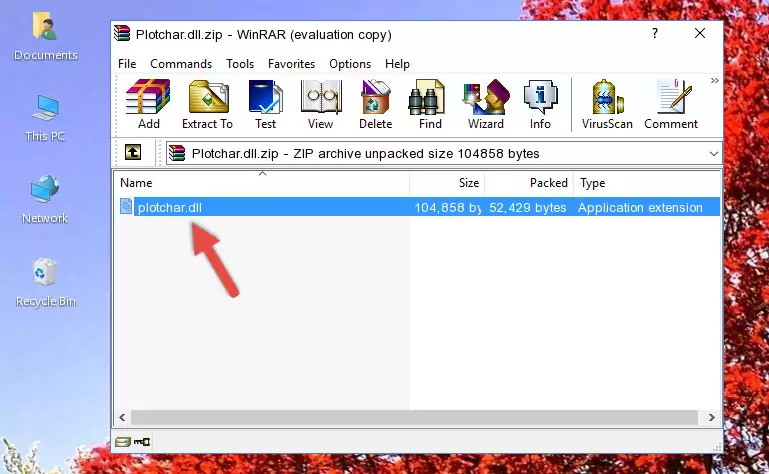Viewport: 769px width, 474px height.
Task: Click the WinRAR title bar icon
Action: click(x=122, y=33)
